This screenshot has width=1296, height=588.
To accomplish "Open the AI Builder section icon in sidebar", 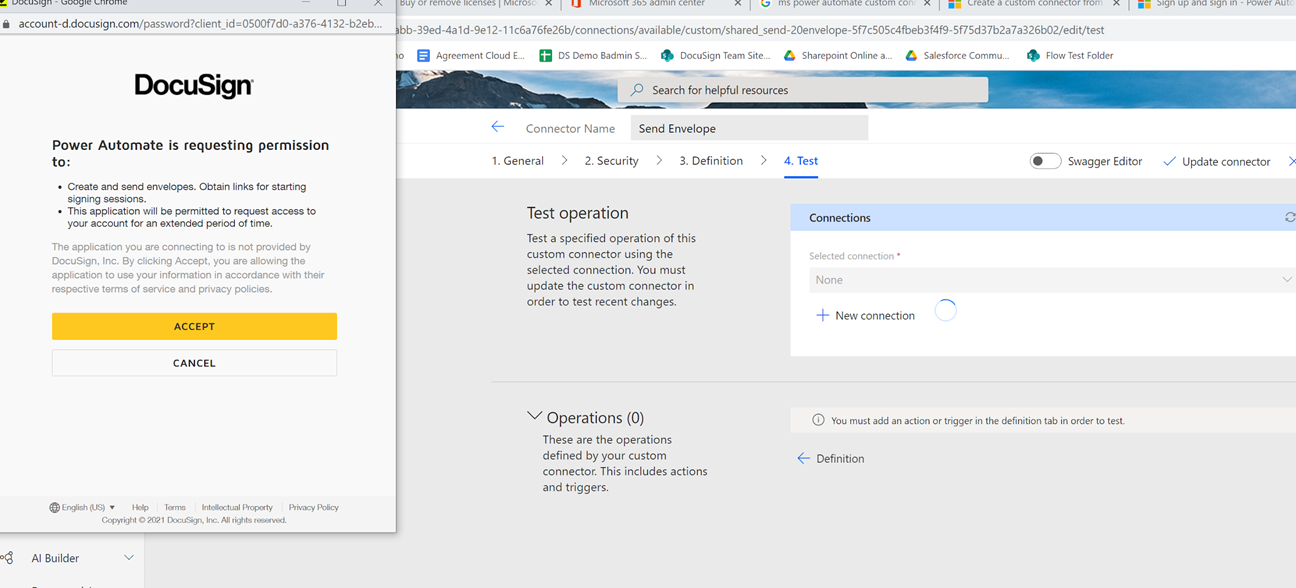I will (x=8, y=557).
